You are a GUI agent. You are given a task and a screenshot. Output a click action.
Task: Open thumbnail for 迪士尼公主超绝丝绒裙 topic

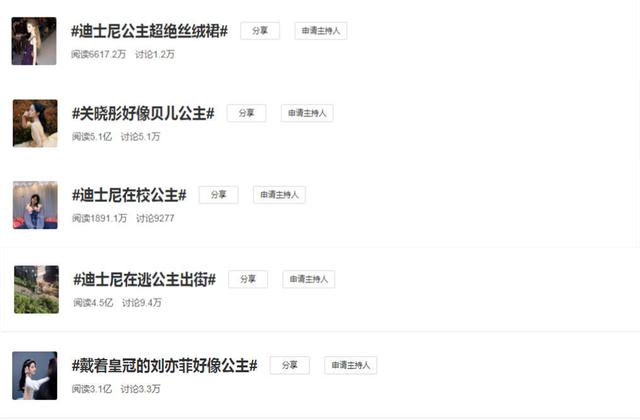[34, 41]
